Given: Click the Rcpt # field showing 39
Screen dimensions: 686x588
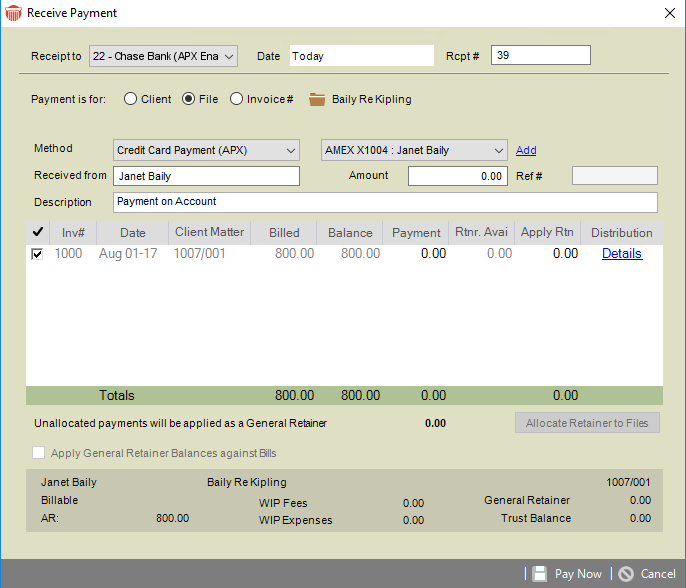Looking at the screenshot, I should tap(541, 55).
